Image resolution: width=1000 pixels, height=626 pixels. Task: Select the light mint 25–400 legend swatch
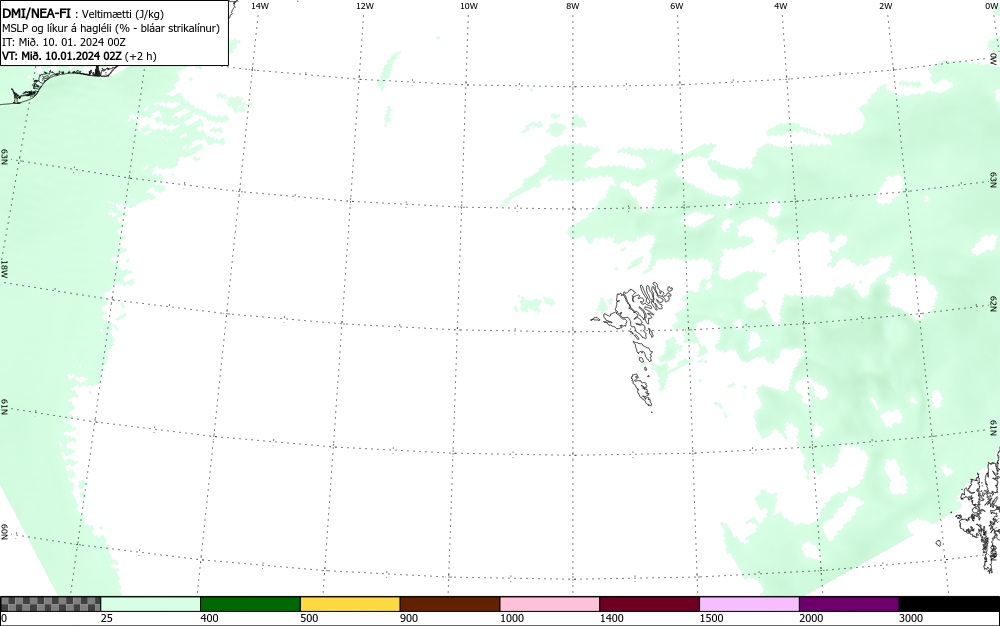[x=151, y=604]
